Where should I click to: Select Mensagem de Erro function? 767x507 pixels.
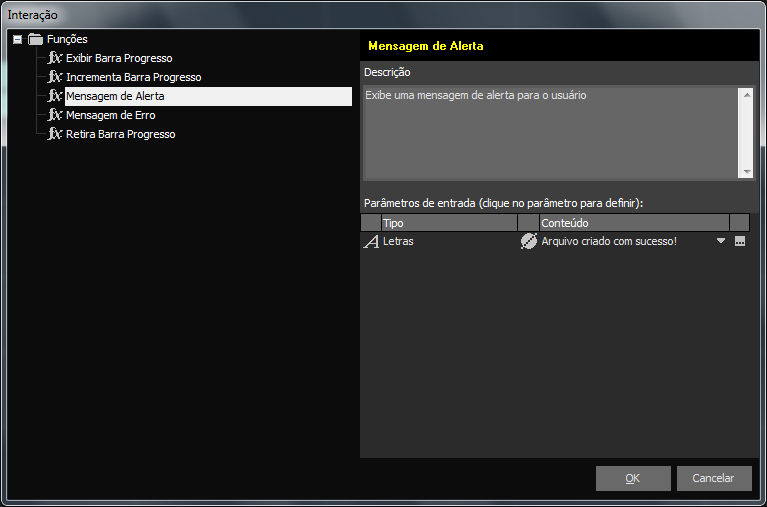[110, 115]
